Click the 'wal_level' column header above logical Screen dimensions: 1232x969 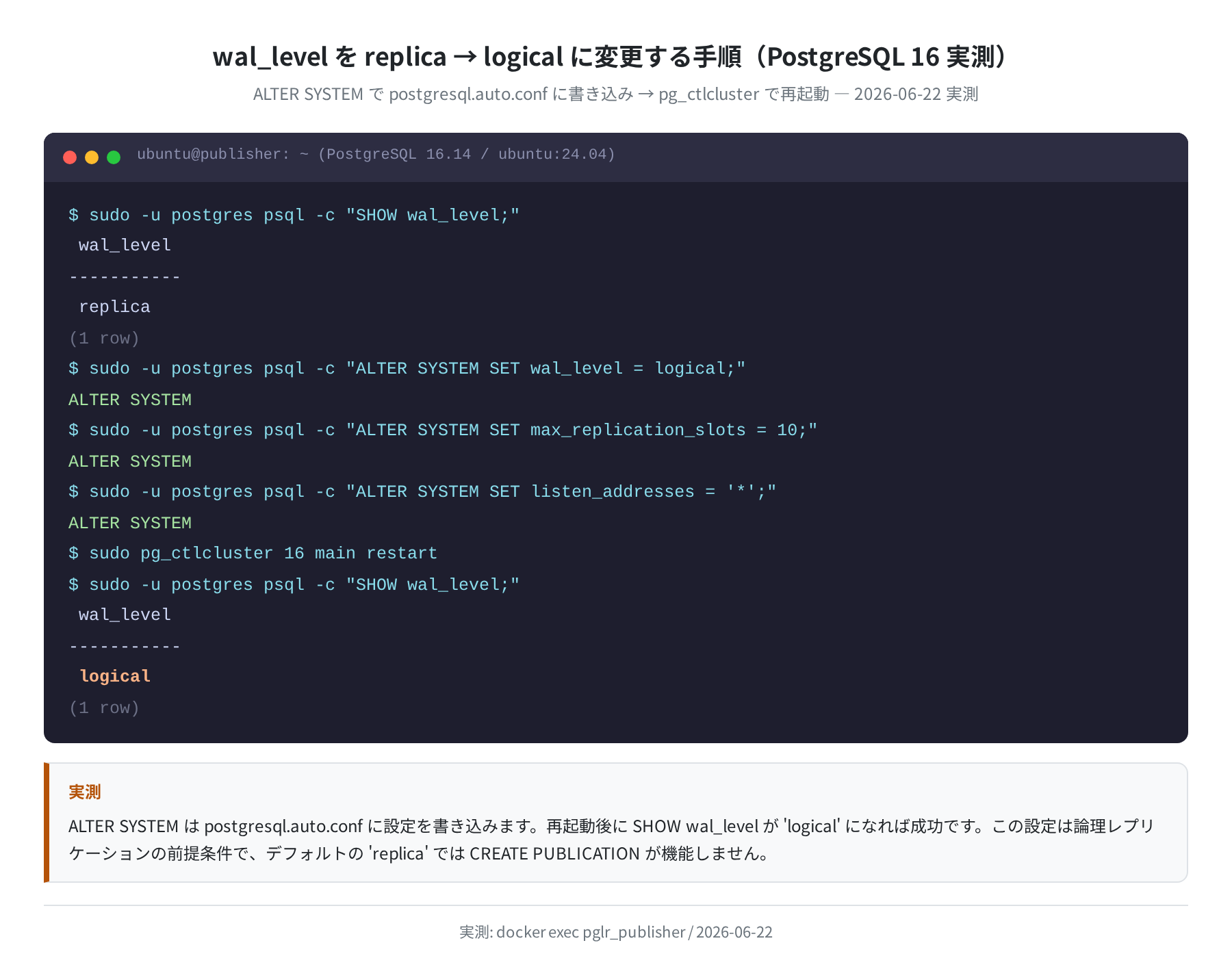click(125, 615)
